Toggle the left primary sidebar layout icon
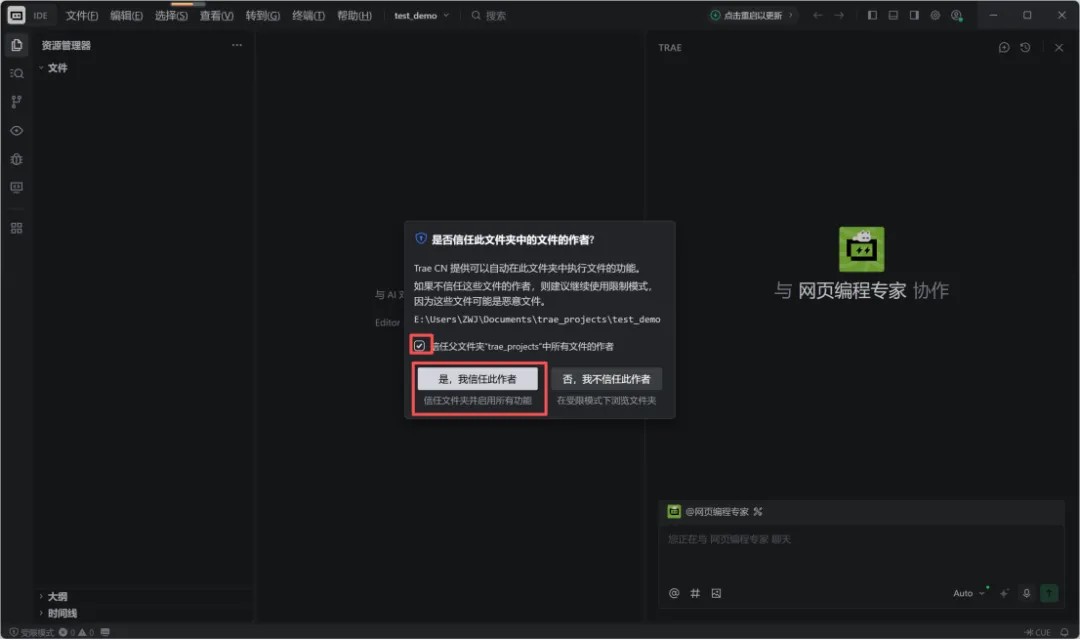Screen dimensions: 1080x640 pos(873,15)
